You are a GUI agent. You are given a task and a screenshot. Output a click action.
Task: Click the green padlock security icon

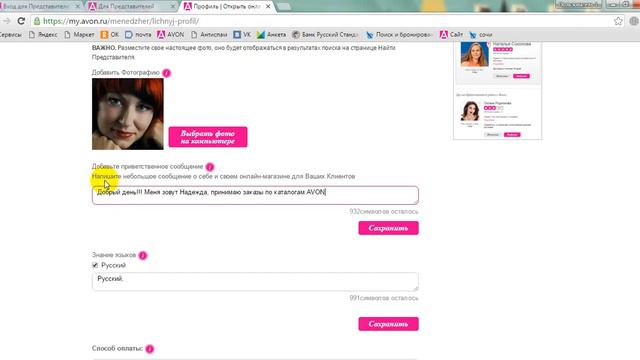pyautogui.click(x=37, y=21)
